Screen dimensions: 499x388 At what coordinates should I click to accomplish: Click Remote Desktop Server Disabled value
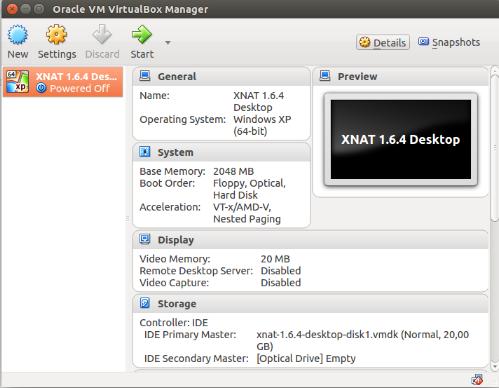pyautogui.click(x=281, y=271)
